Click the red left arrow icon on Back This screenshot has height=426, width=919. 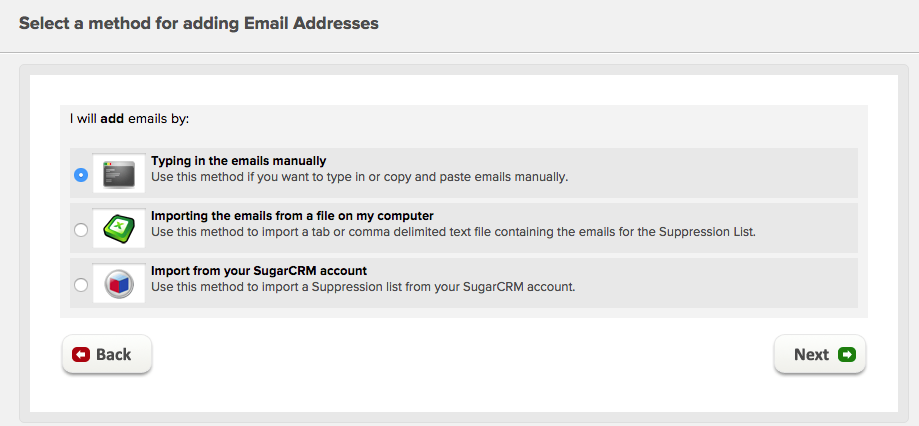click(81, 355)
